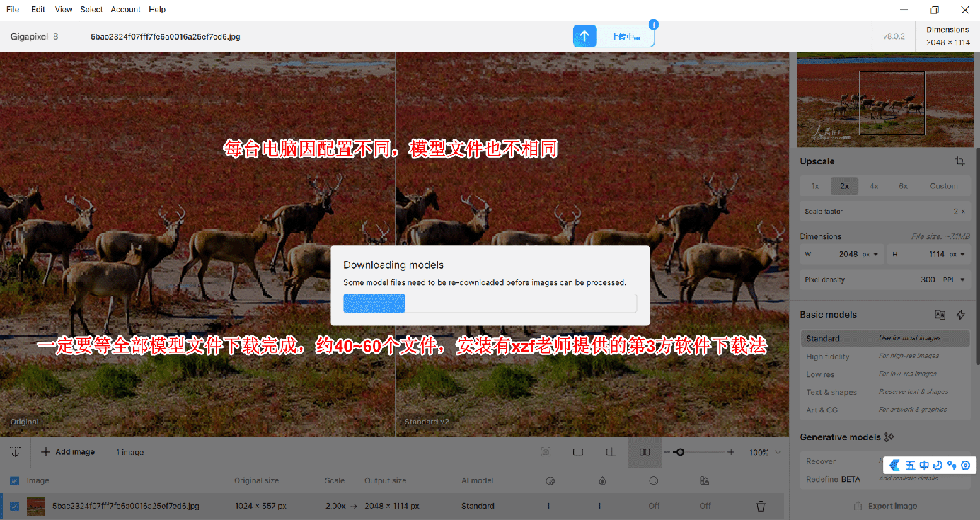Click the image compare icon beside Basic models
The image size is (980, 520).
[x=939, y=315]
